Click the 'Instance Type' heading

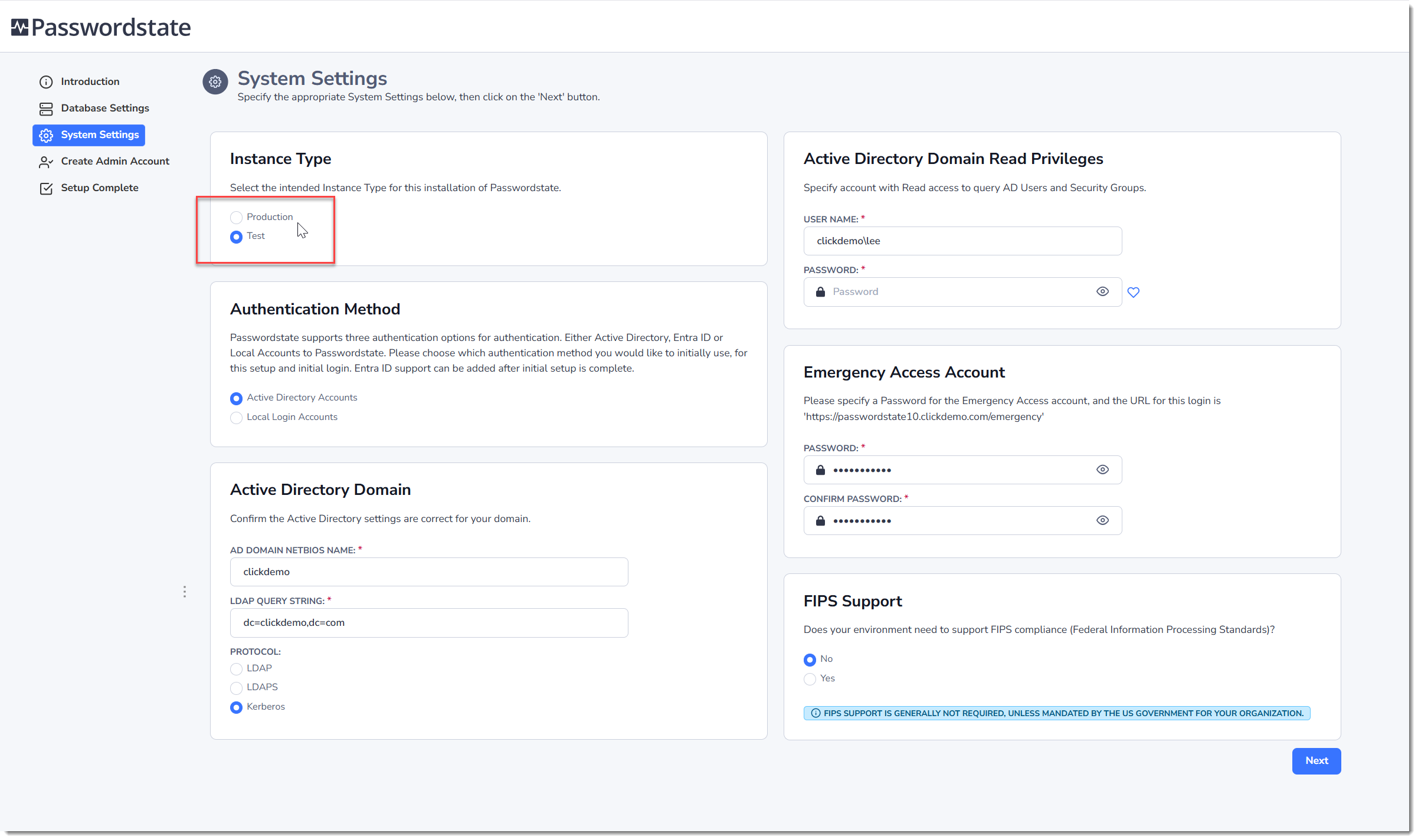280,159
